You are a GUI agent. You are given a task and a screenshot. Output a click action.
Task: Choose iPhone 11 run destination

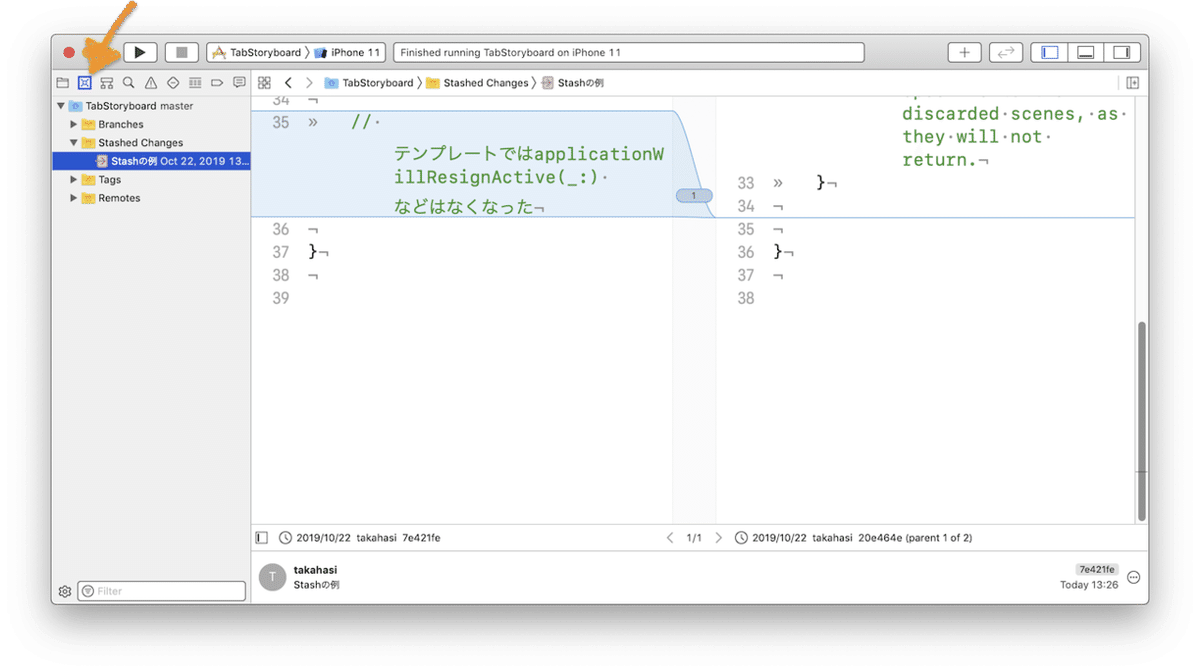348,52
